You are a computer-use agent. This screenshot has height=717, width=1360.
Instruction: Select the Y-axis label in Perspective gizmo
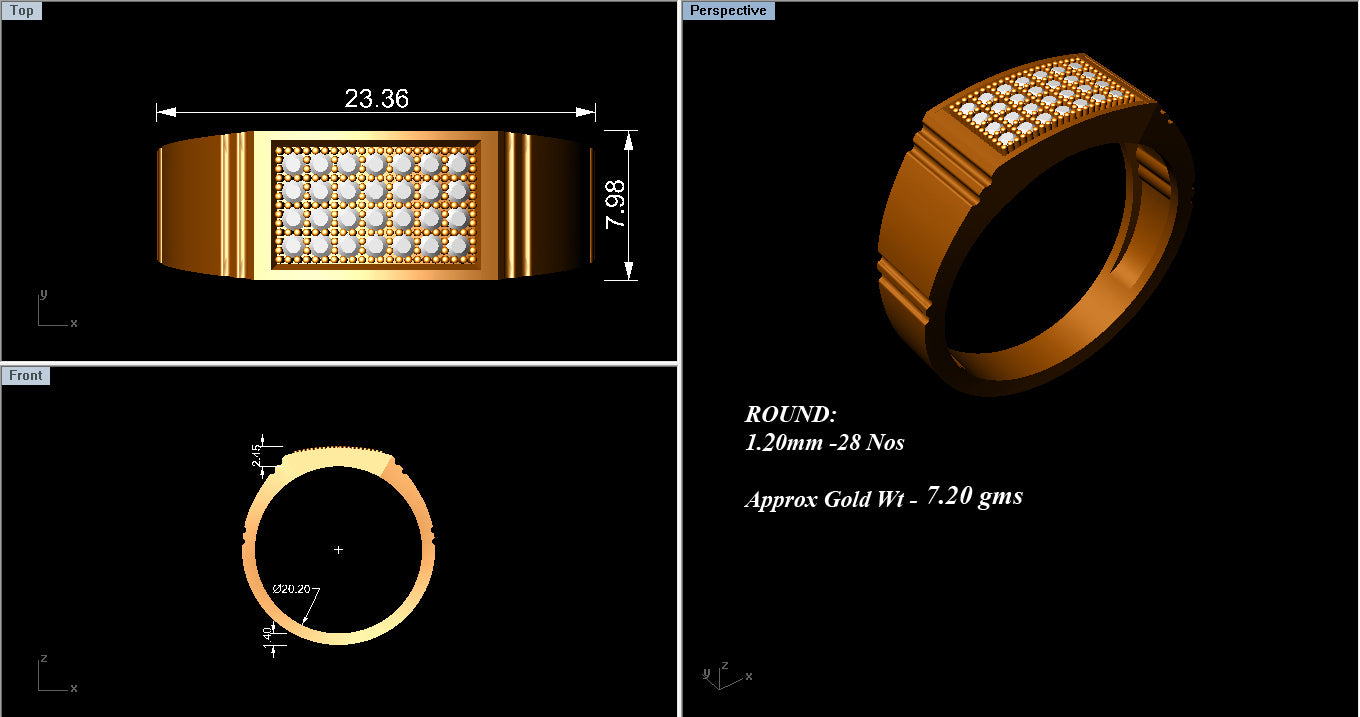click(x=706, y=674)
